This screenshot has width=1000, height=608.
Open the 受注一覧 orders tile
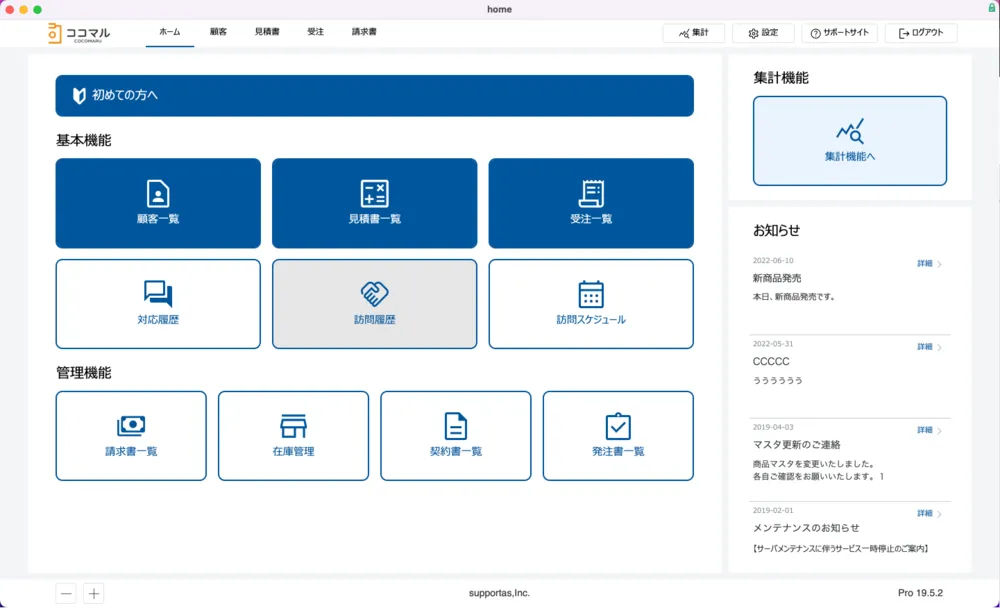590,203
